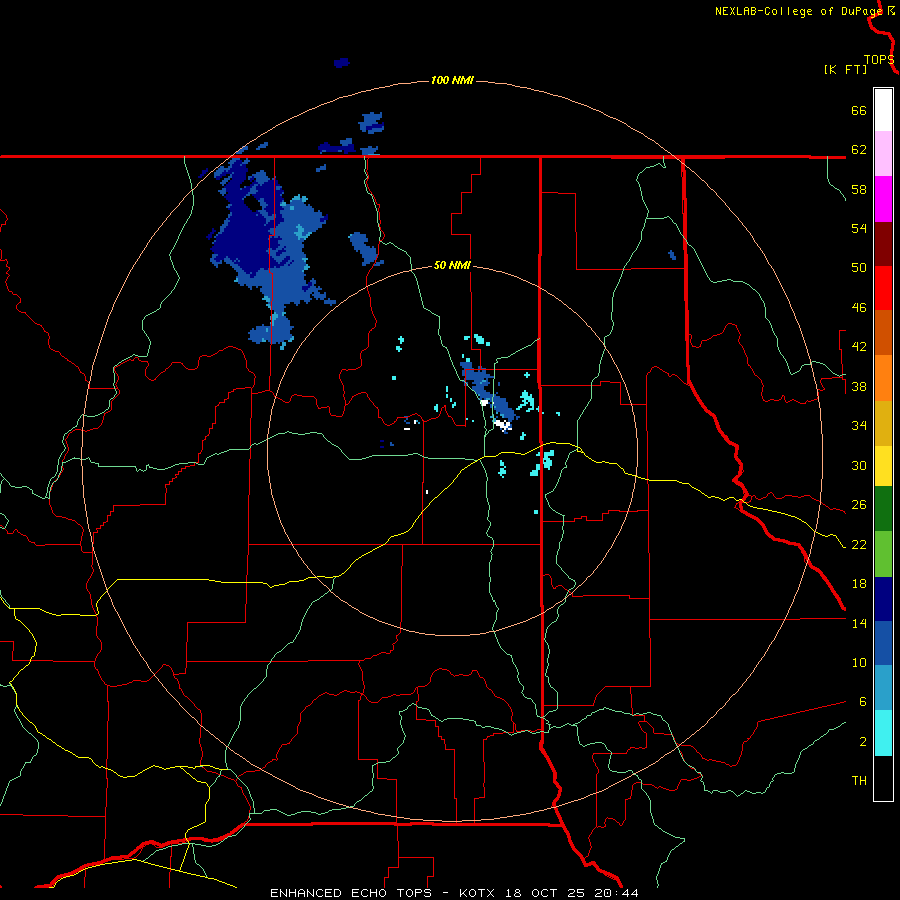Click the NEXLAB-College of DuPage label

point(799,11)
